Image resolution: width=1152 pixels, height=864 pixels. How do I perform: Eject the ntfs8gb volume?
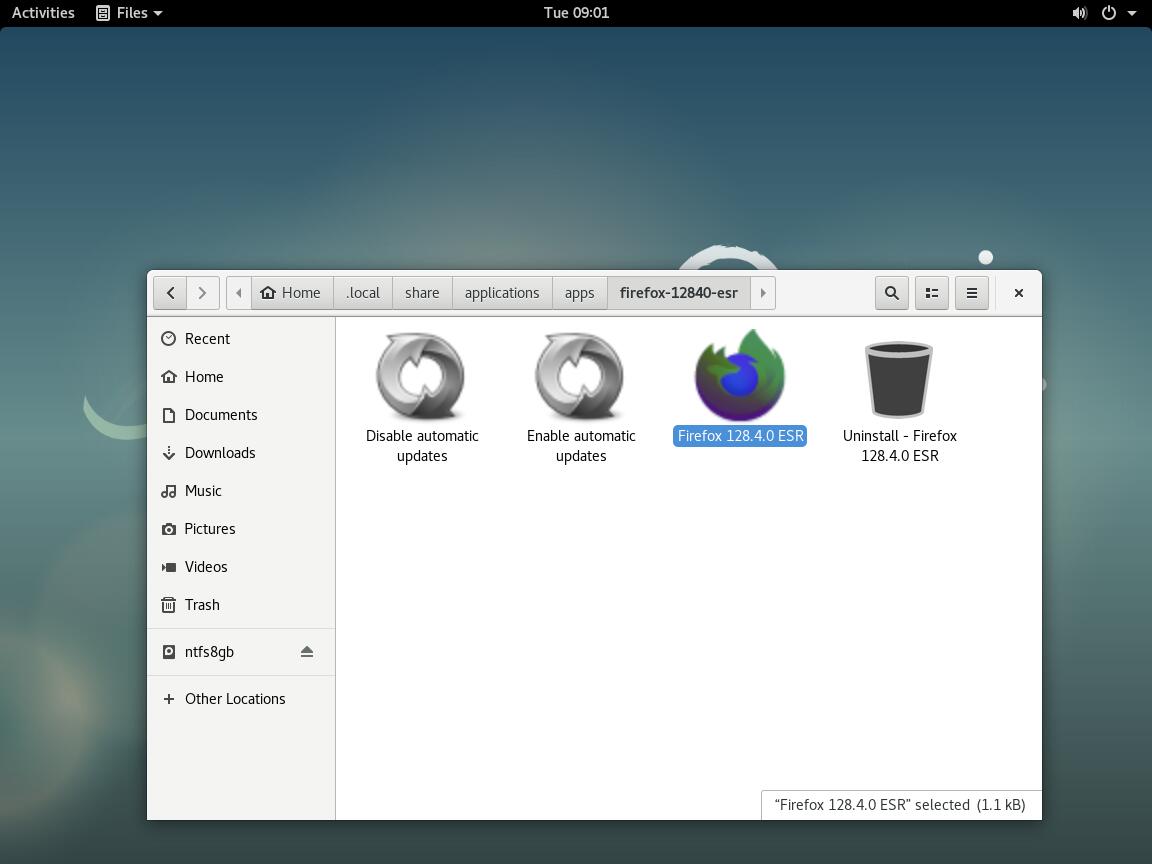(x=307, y=652)
